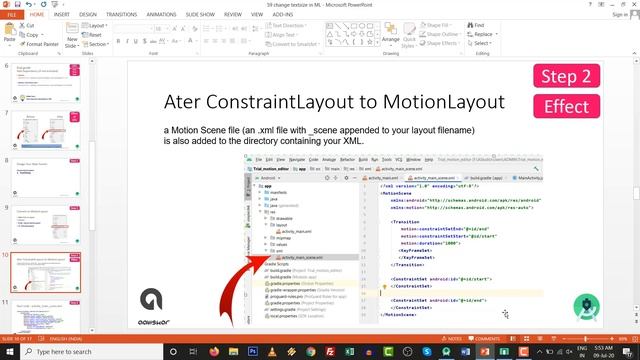Viewport: 640px width, 360px height.
Task: Click Sign in link
Action: 620,15
